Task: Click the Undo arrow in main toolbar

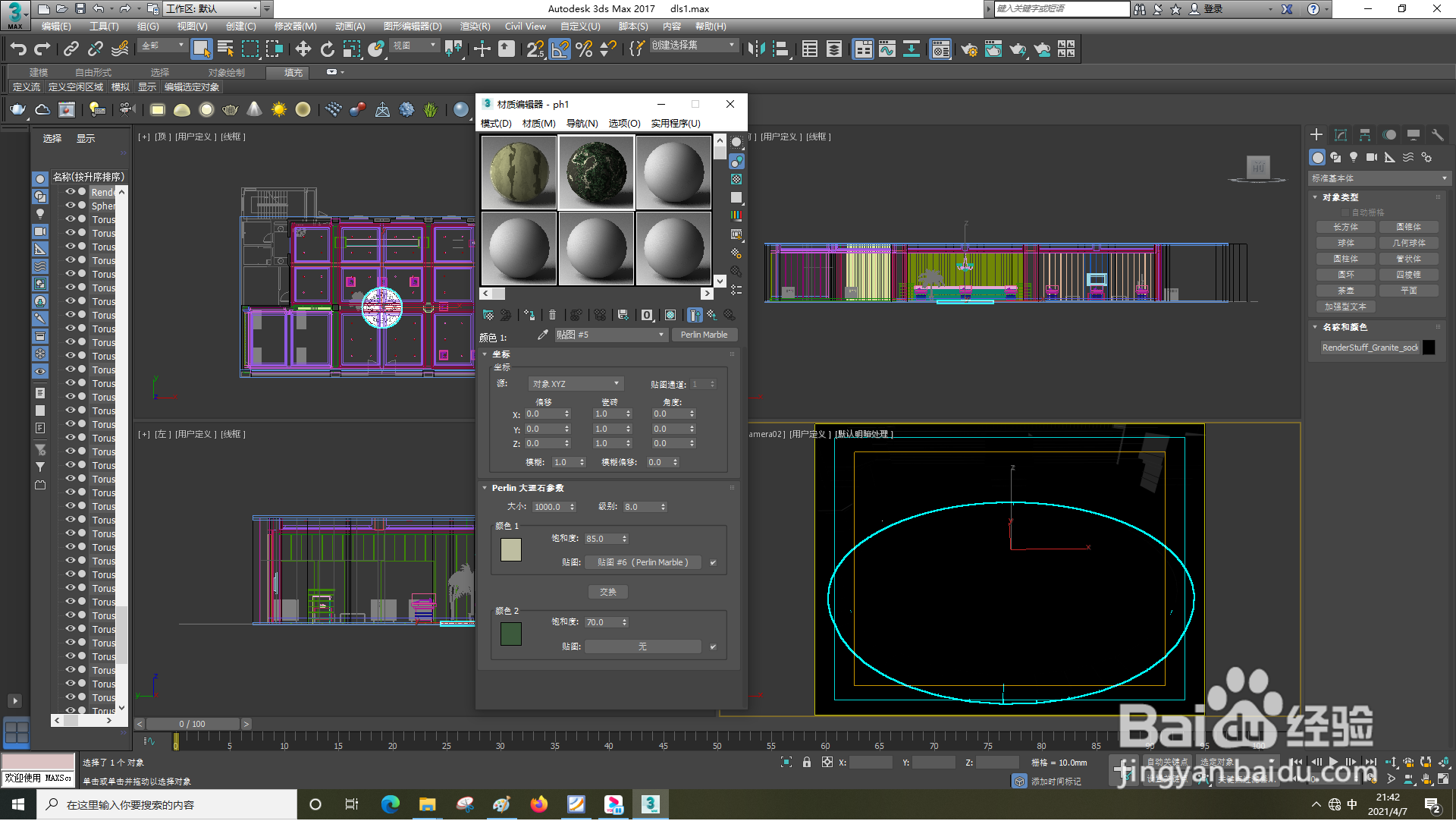Action: coord(18,49)
